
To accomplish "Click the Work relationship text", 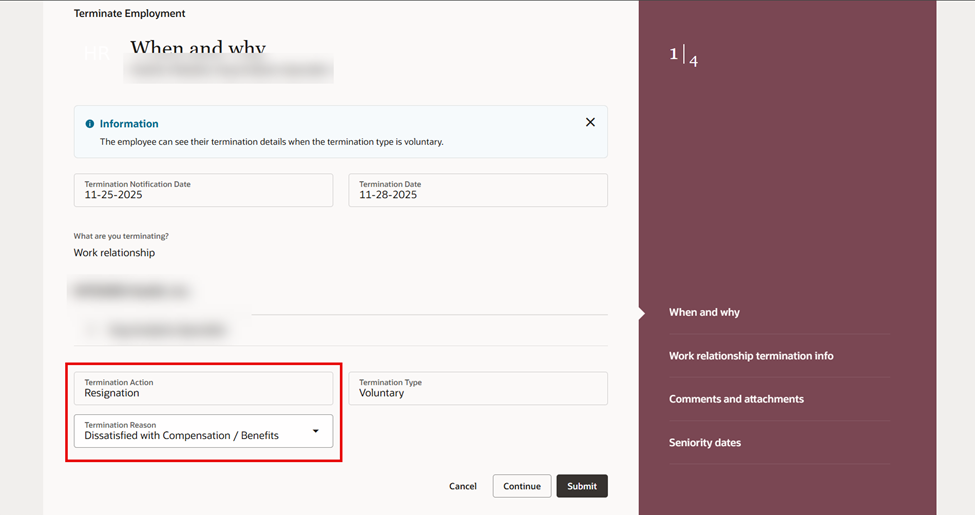I will pyautogui.click(x=114, y=253).
